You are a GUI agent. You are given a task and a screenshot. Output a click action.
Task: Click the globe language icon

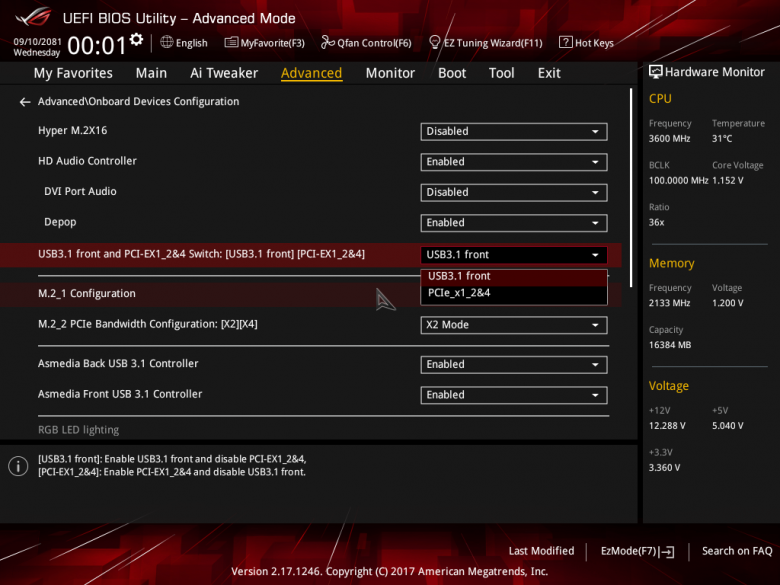click(167, 42)
